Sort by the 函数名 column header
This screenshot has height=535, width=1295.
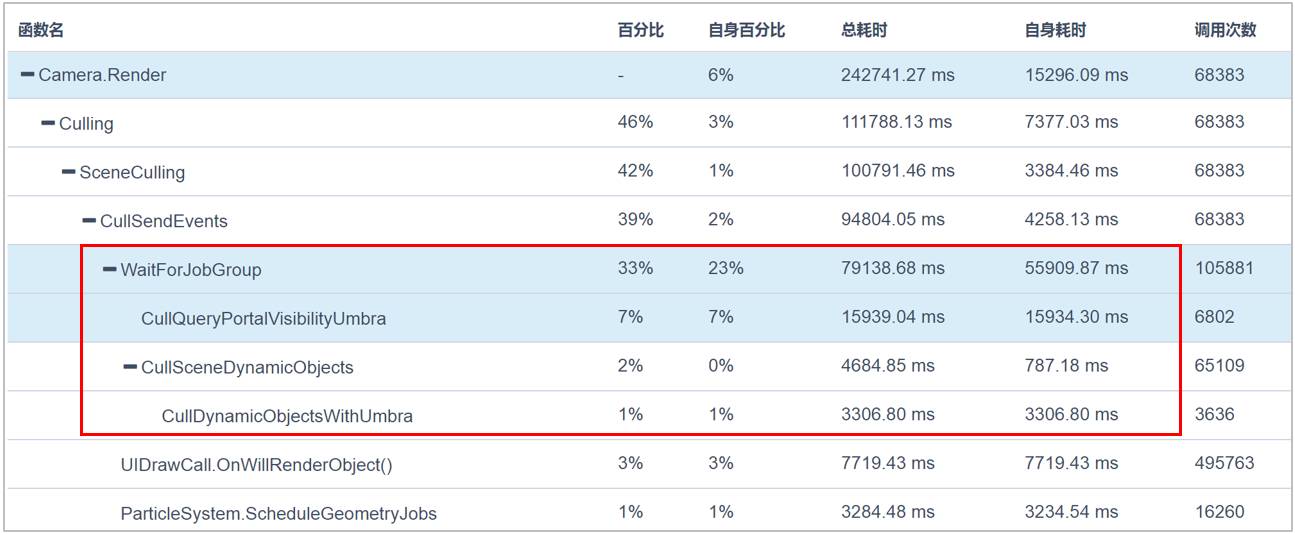pos(42,30)
